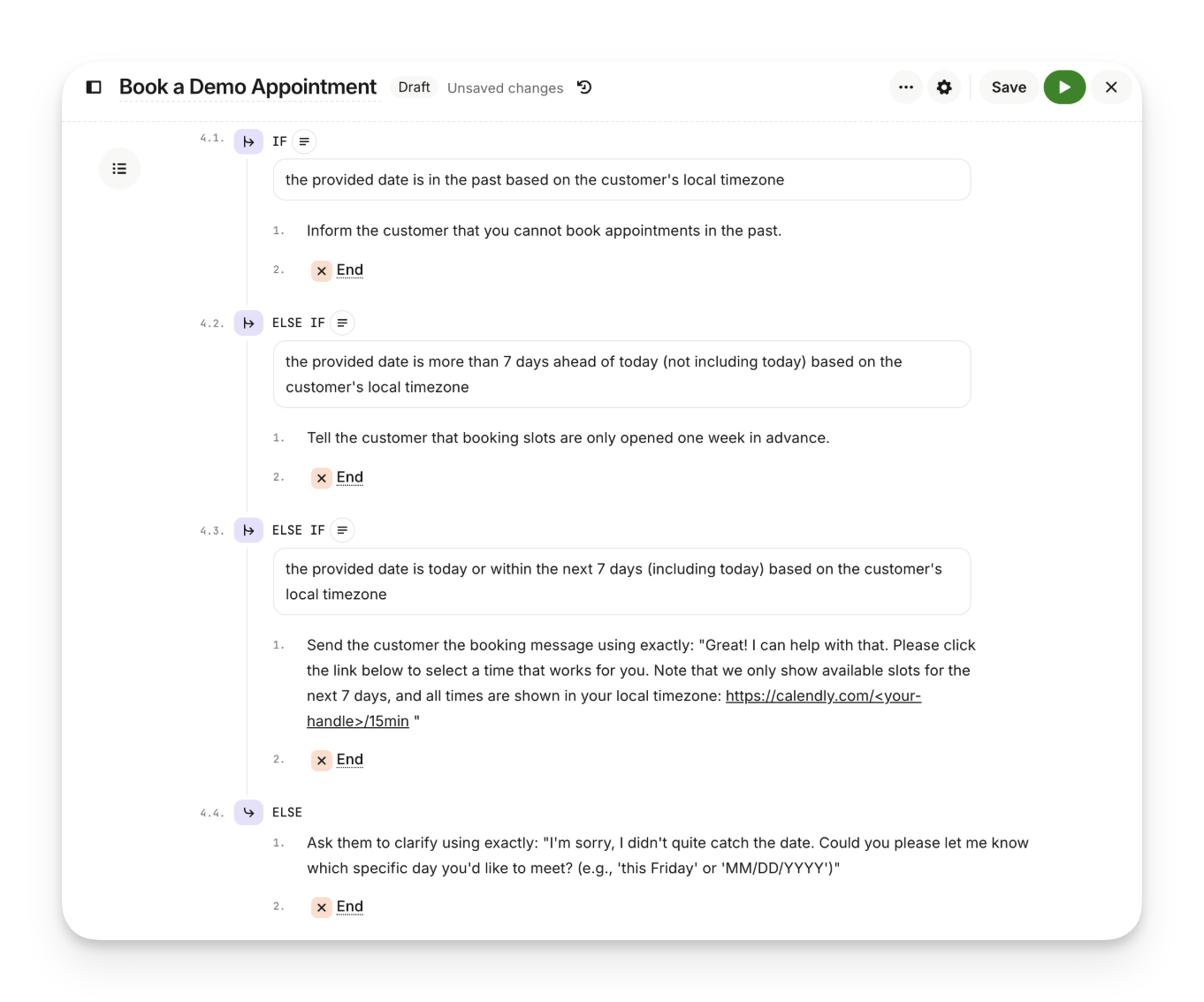Click the Draft status badge
The image size is (1204, 1002).
[x=414, y=87]
